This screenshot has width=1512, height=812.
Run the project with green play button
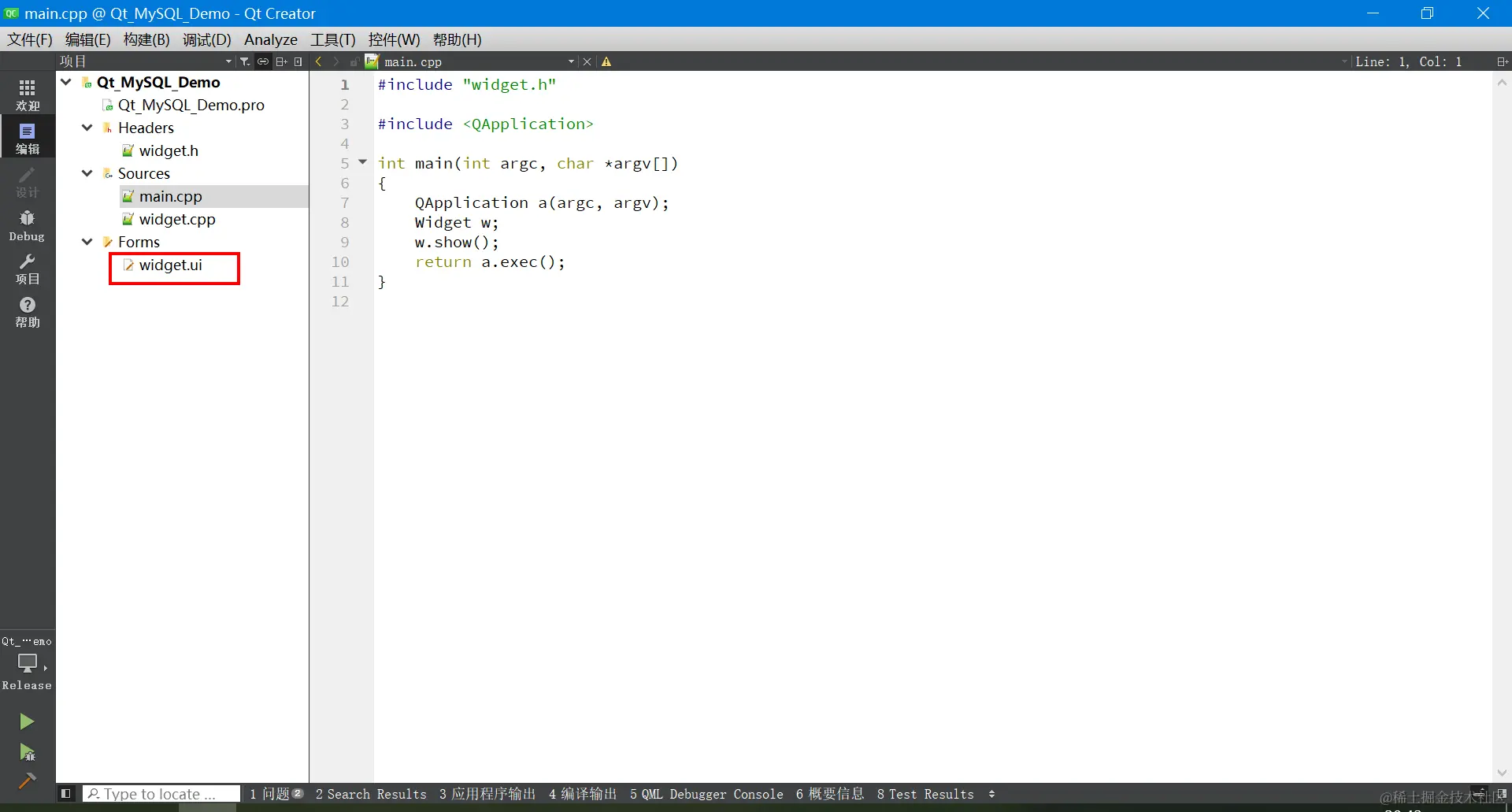point(27,721)
